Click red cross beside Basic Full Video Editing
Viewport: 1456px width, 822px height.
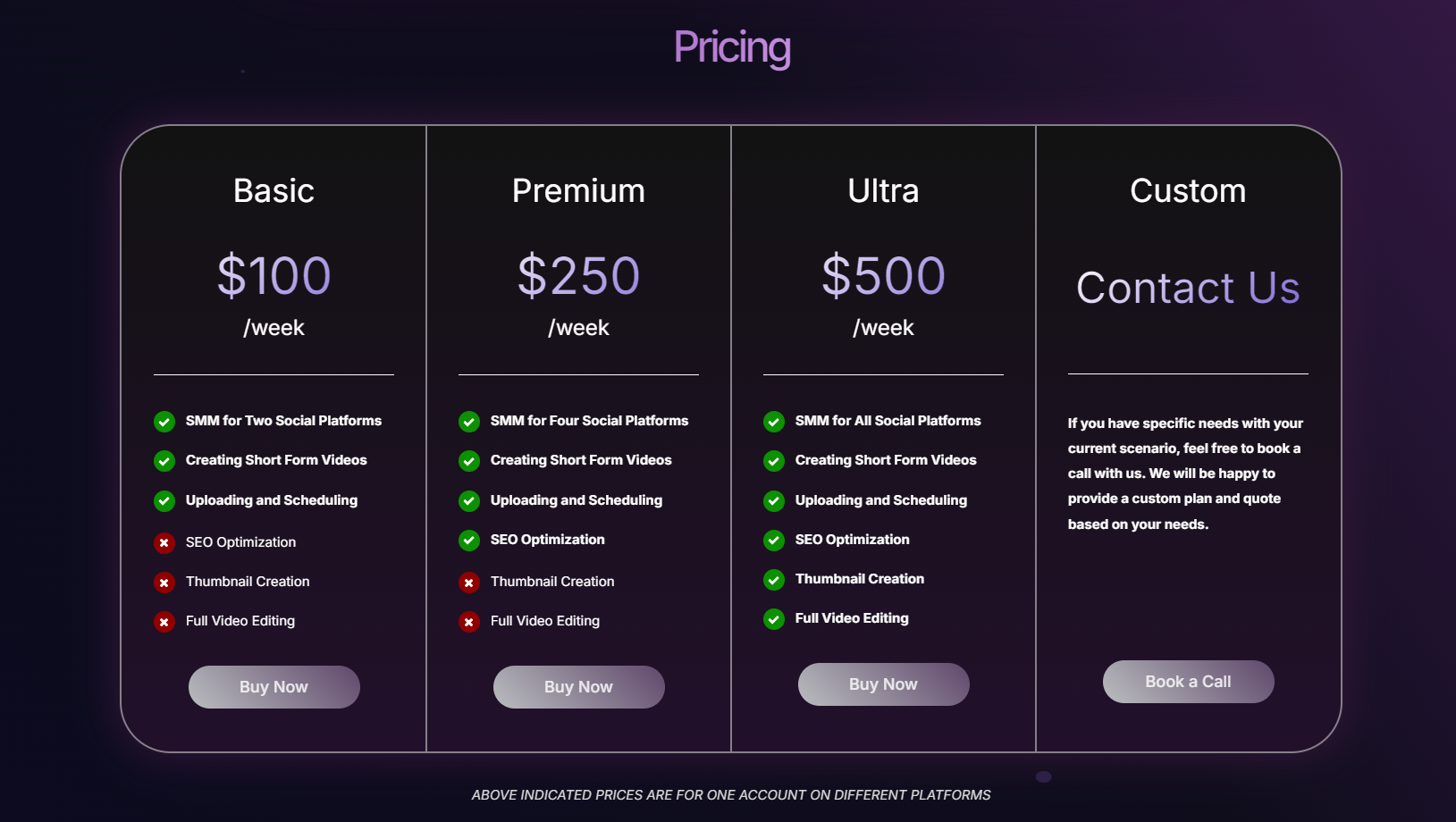(164, 622)
